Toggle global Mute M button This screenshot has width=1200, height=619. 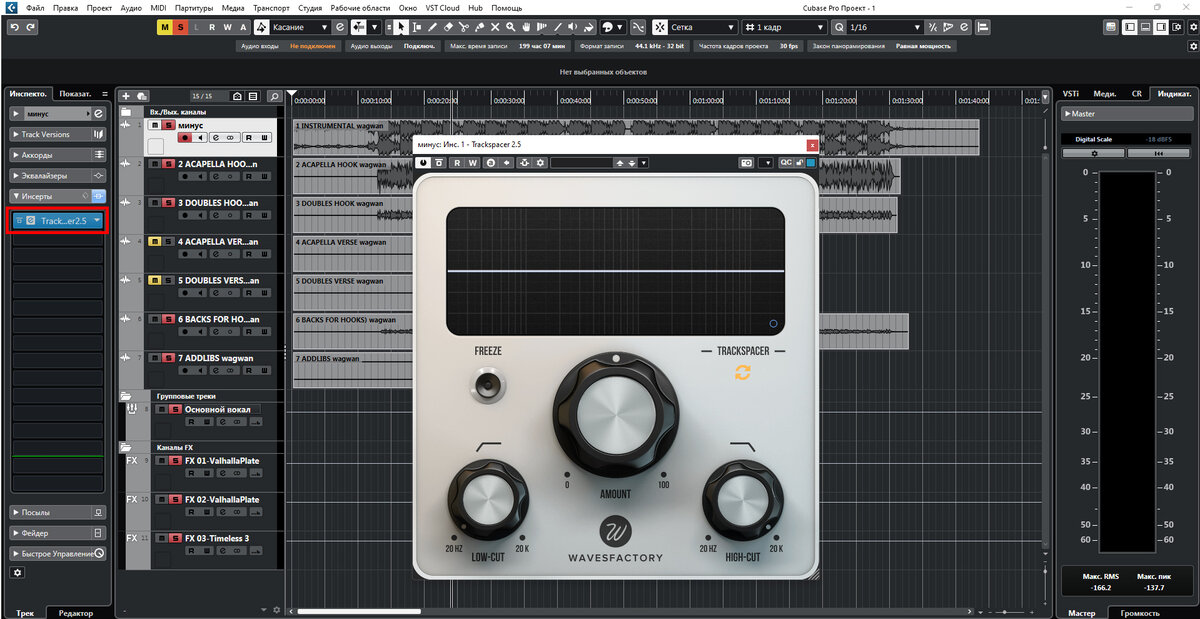pyautogui.click(x=165, y=27)
